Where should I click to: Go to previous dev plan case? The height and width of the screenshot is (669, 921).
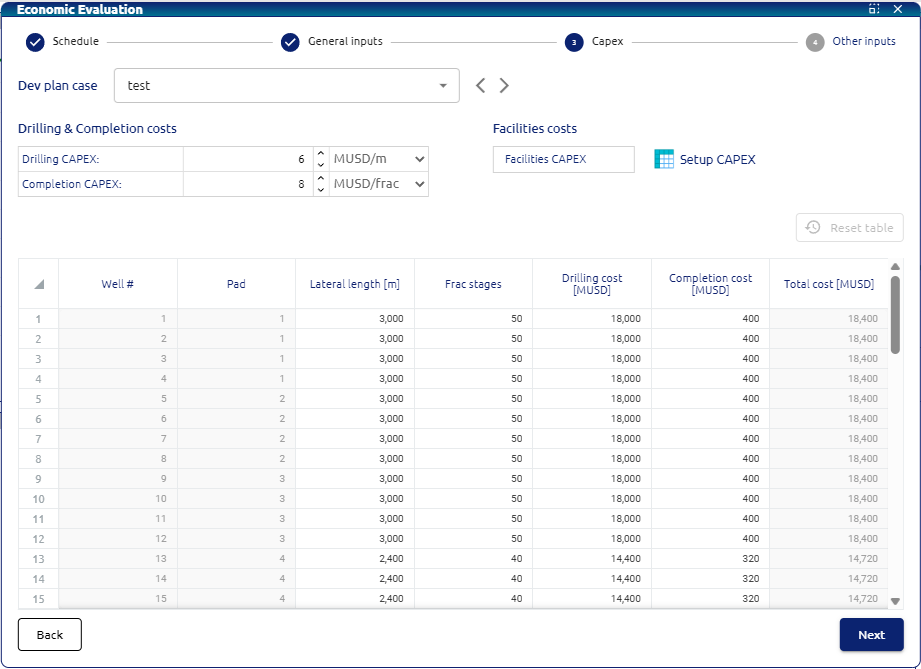481,86
